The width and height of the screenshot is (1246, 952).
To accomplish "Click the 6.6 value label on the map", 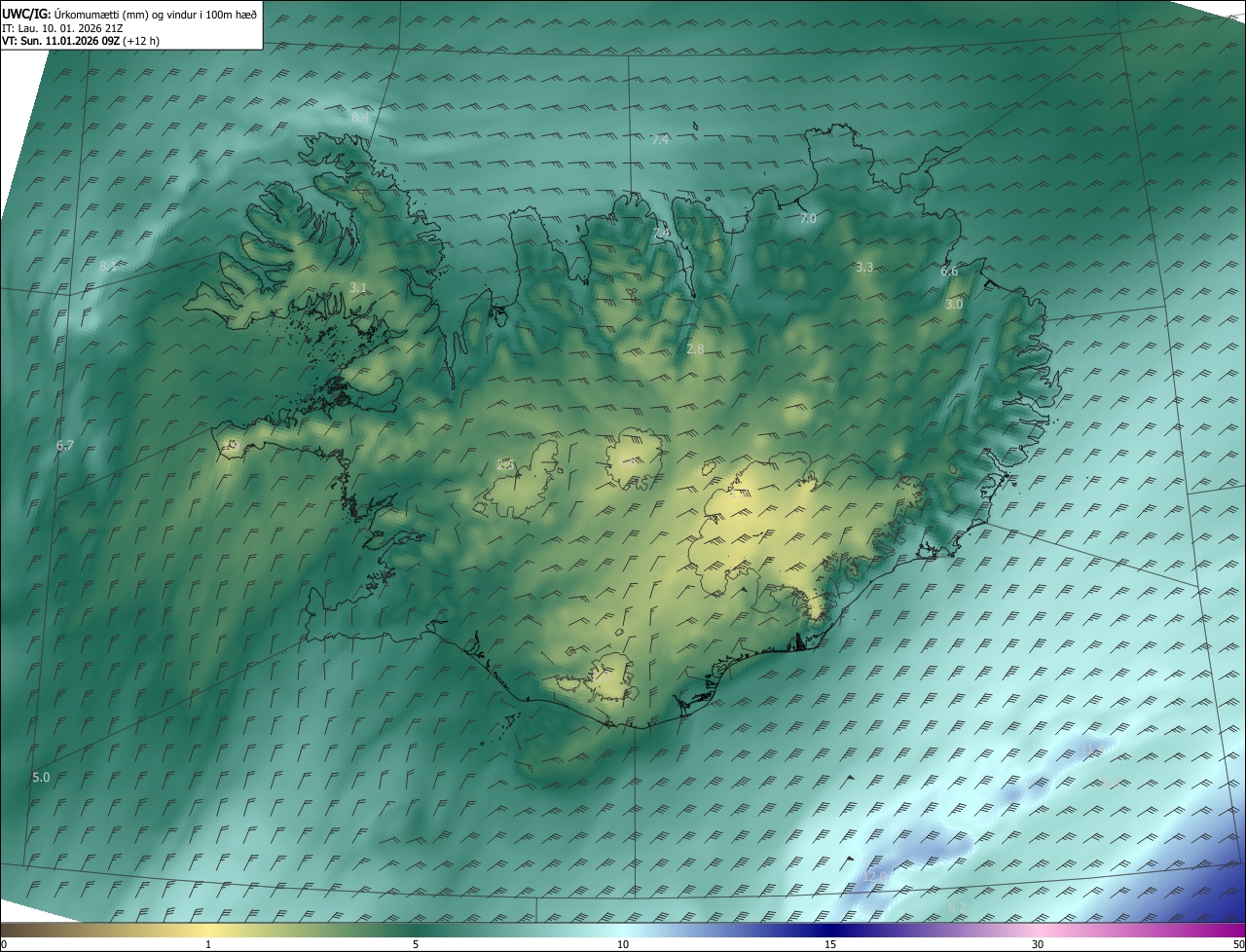I will pos(949,272).
